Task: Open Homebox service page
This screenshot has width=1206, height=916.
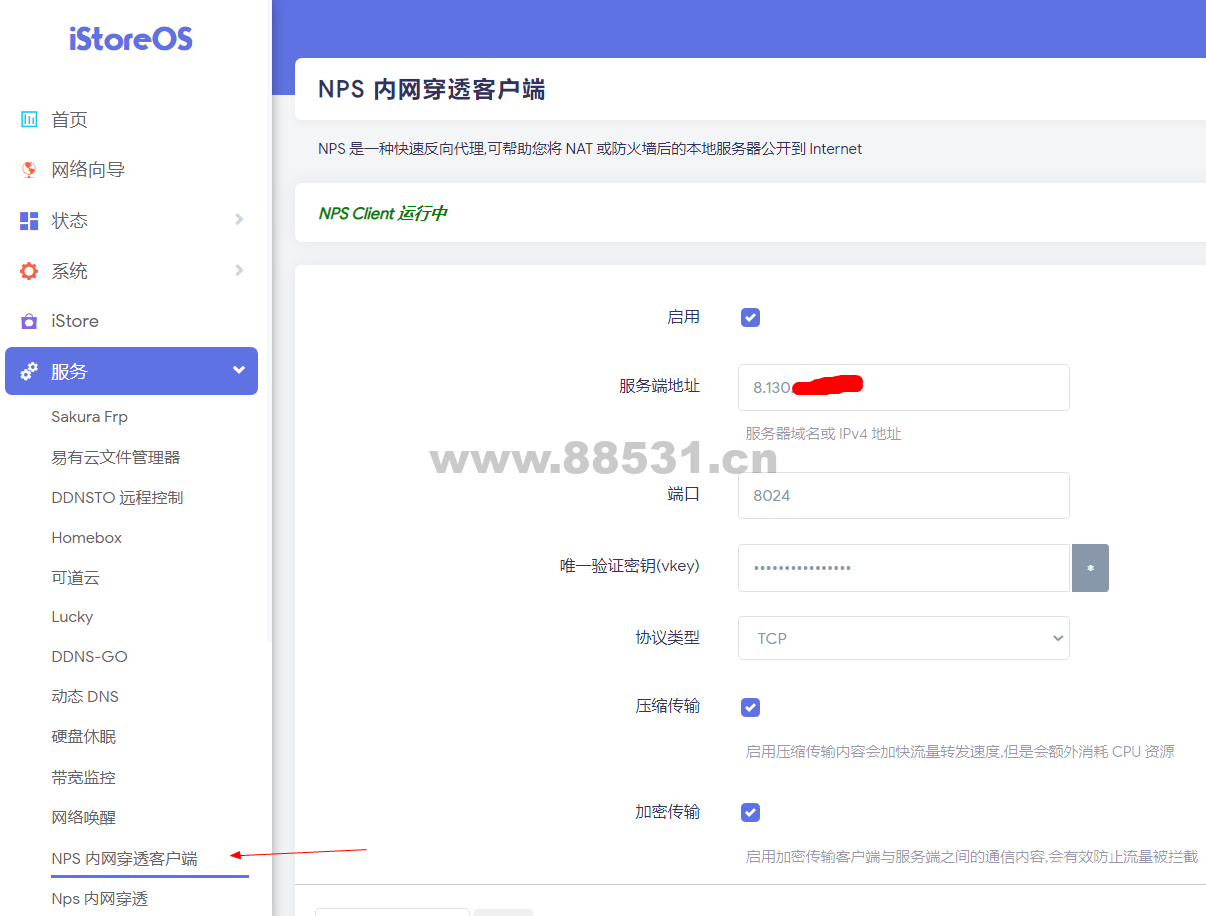Action: coord(87,538)
